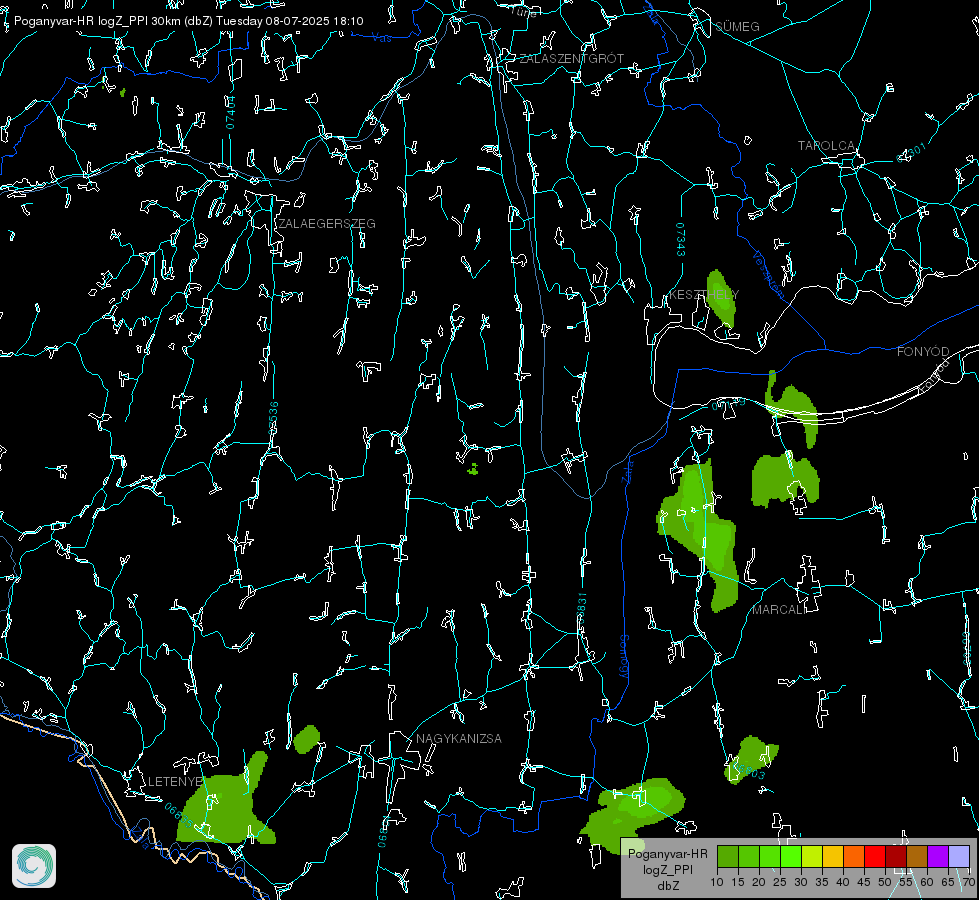
Task: Click the 'dbZ' unit label in legend
Action: [668, 886]
